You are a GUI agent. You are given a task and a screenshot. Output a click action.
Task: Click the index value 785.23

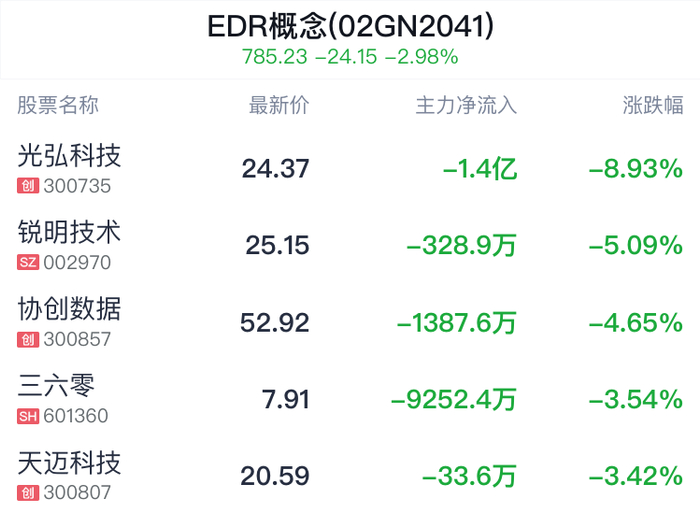click(274, 57)
